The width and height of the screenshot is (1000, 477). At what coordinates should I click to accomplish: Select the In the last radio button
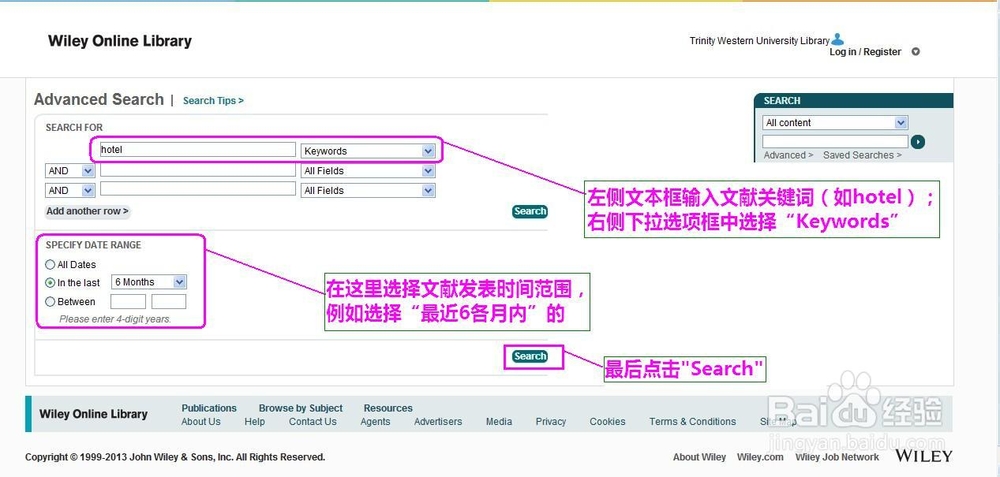[x=50, y=283]
